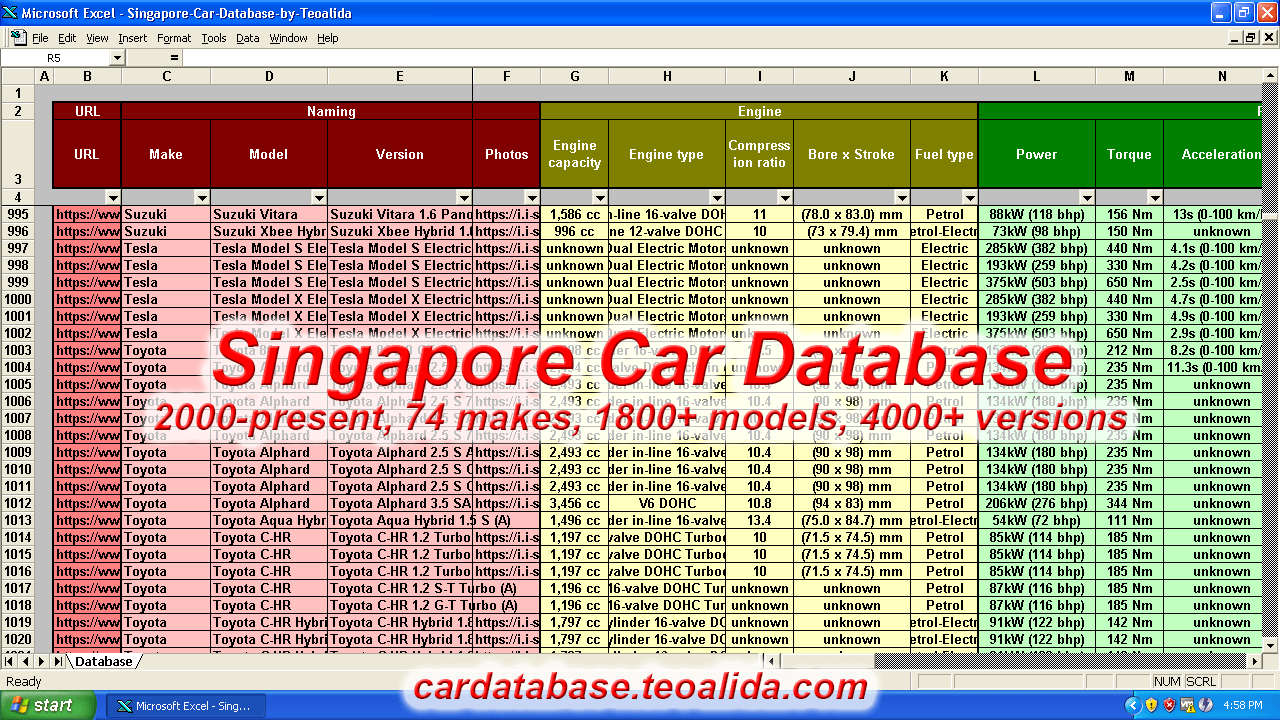Click '1,586 cc' engine capacity cell
This screenshot has width=1280, height=720.
(x=575, y=214)
